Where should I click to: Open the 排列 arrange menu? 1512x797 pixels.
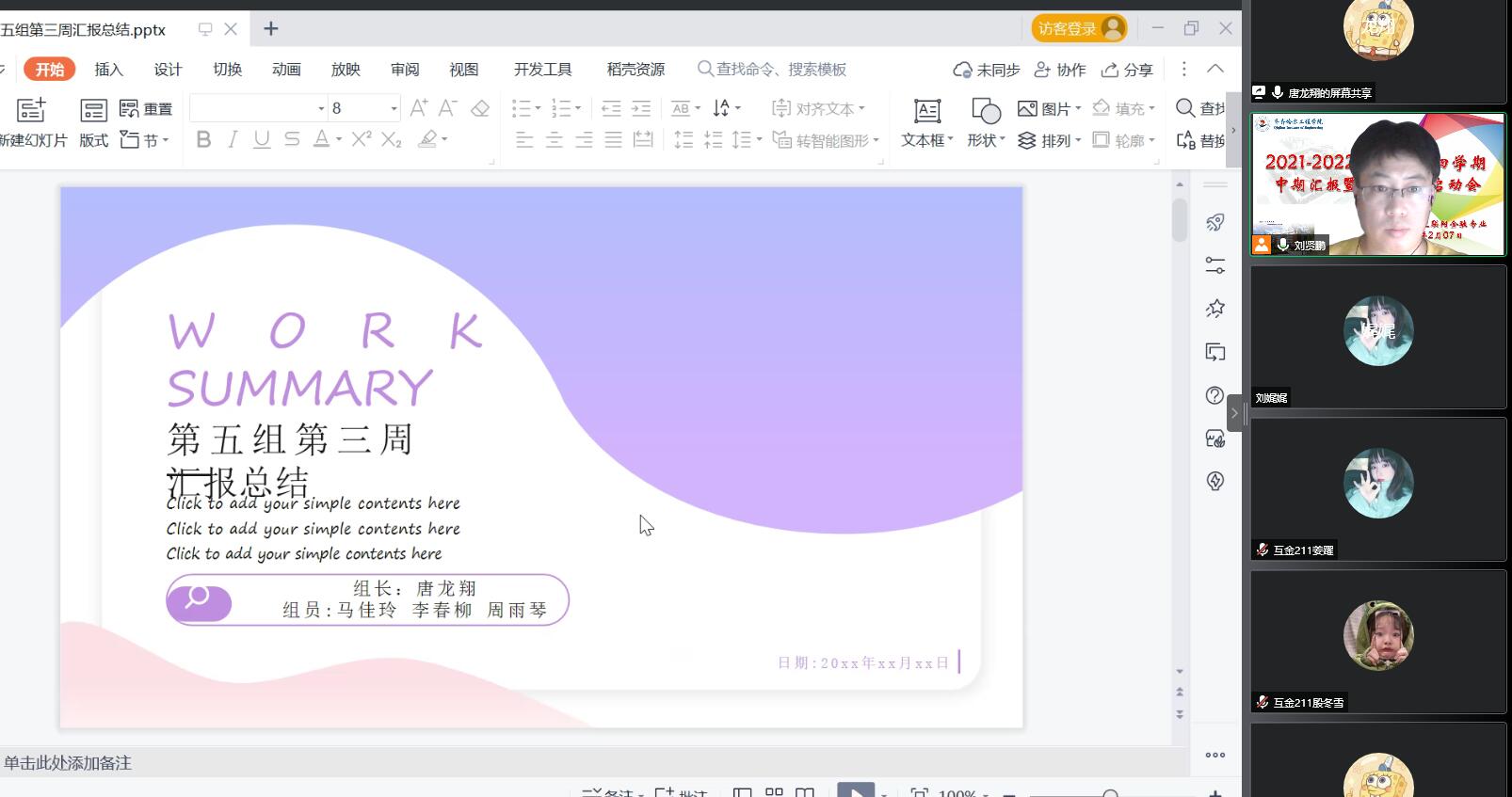click(1049, 140)
